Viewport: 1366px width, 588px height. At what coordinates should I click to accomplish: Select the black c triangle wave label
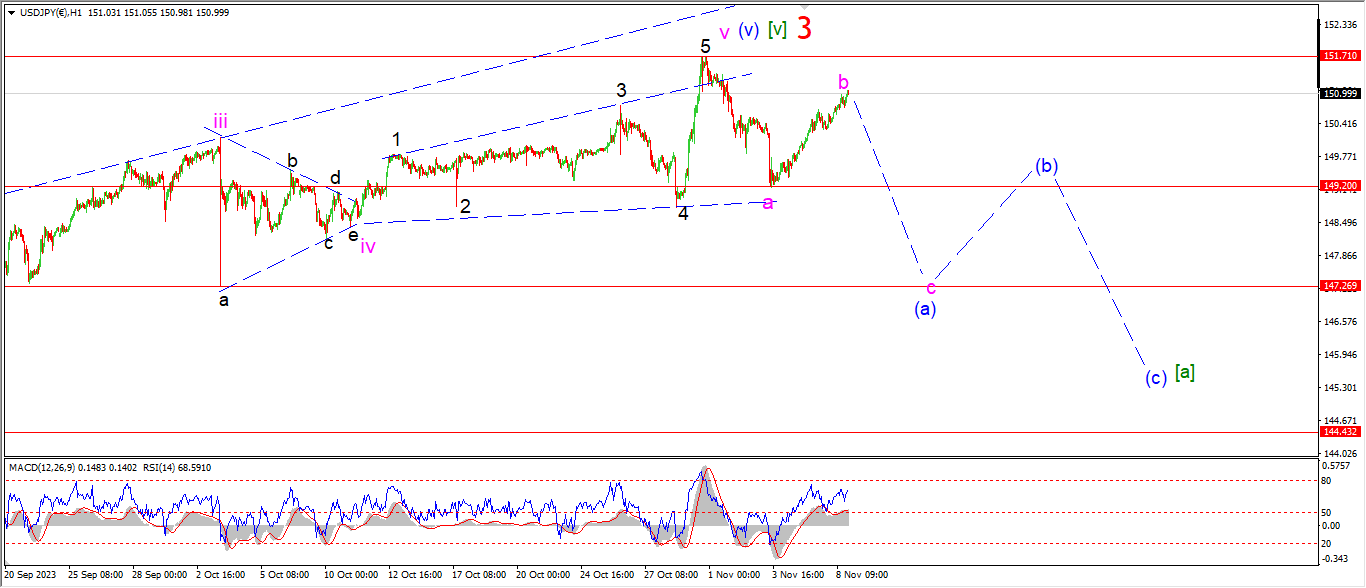[328, 243]
